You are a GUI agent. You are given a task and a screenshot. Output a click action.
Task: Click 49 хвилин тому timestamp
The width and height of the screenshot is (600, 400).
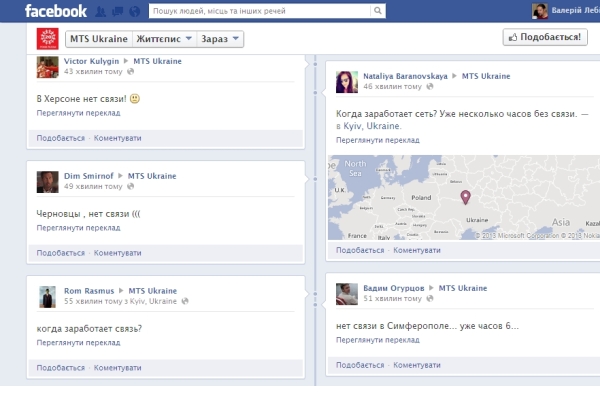click(x=93, y=186)
